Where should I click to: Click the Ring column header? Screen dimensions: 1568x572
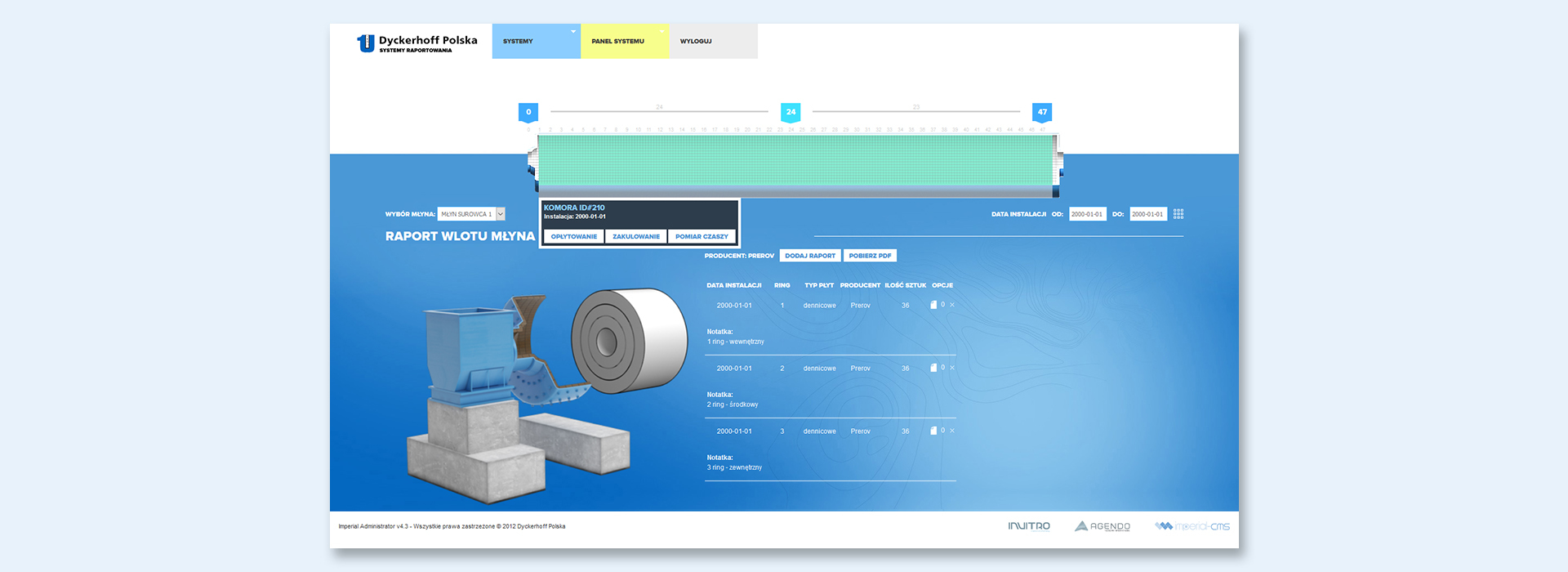pyautogui.click(x=782, y=285)
